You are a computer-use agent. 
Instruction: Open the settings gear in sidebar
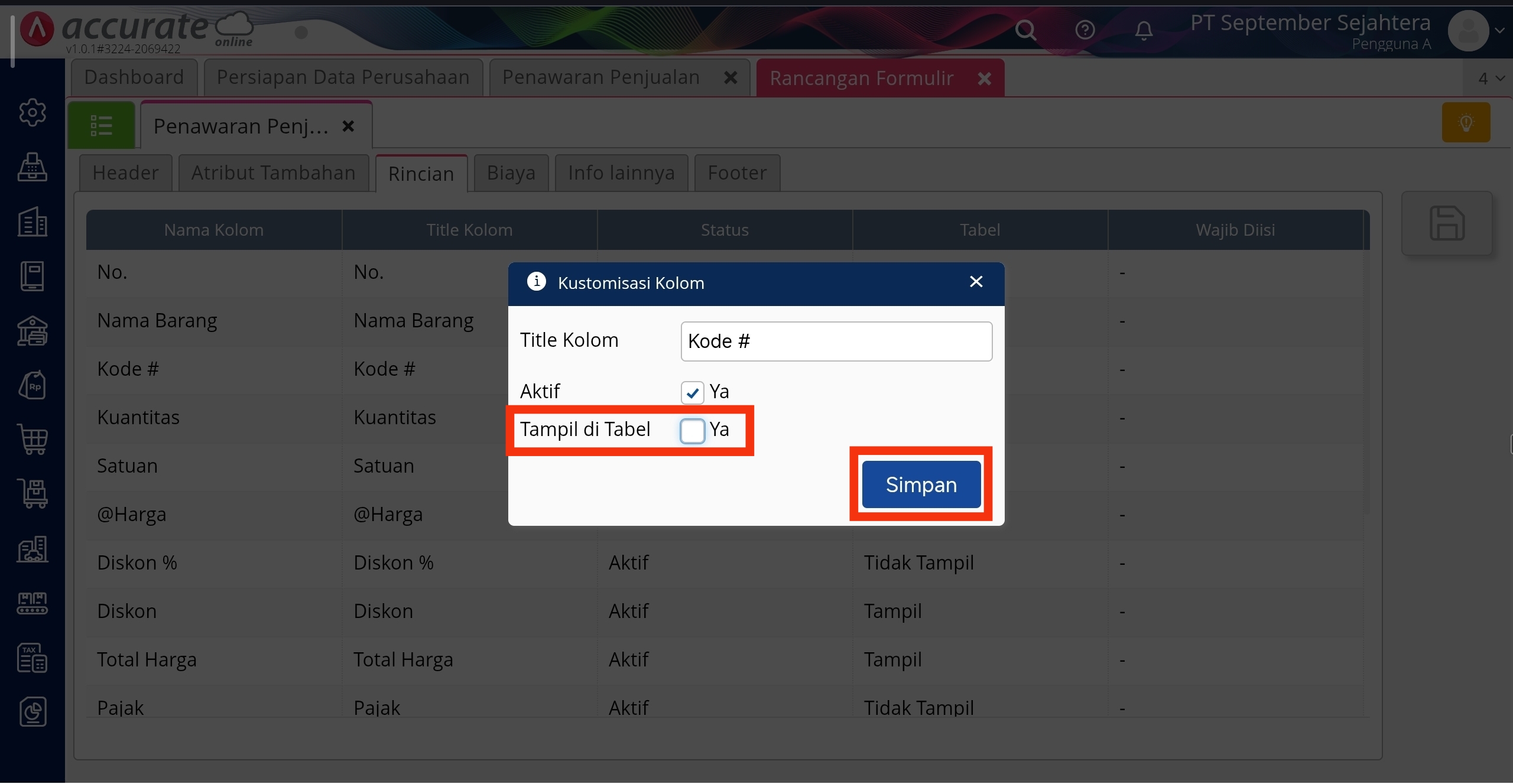pyautogui.click(x=33, y=112)
